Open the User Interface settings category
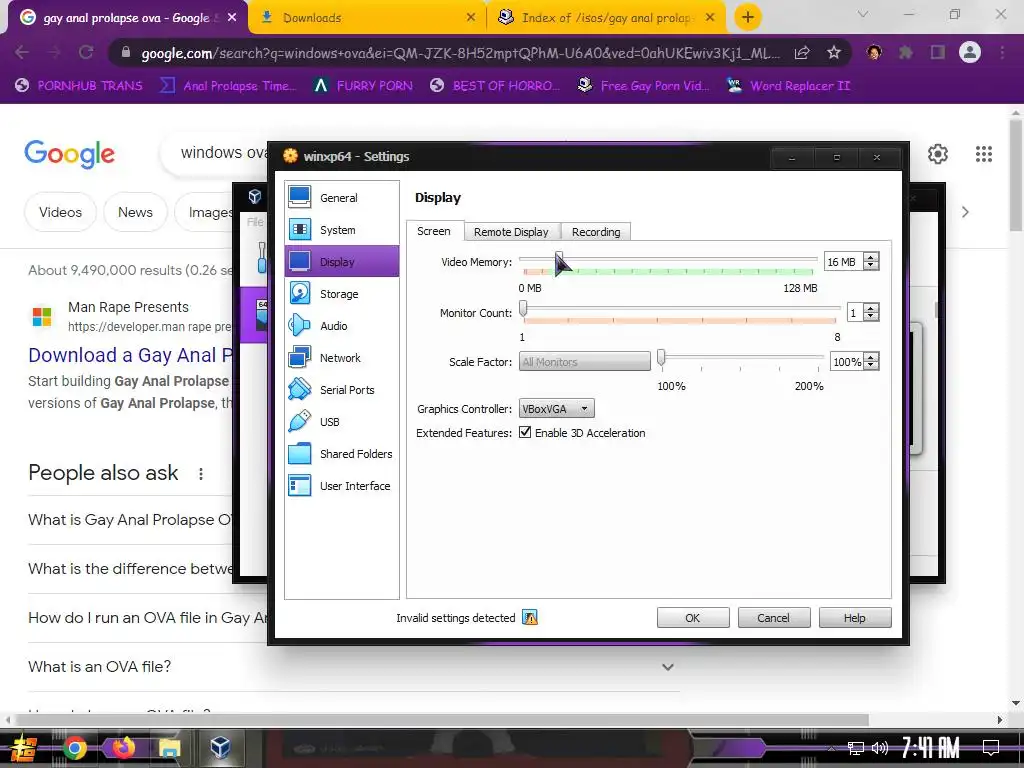Image resolution: width=1024 pixels, height=768 pixels. tap(342, 486)
